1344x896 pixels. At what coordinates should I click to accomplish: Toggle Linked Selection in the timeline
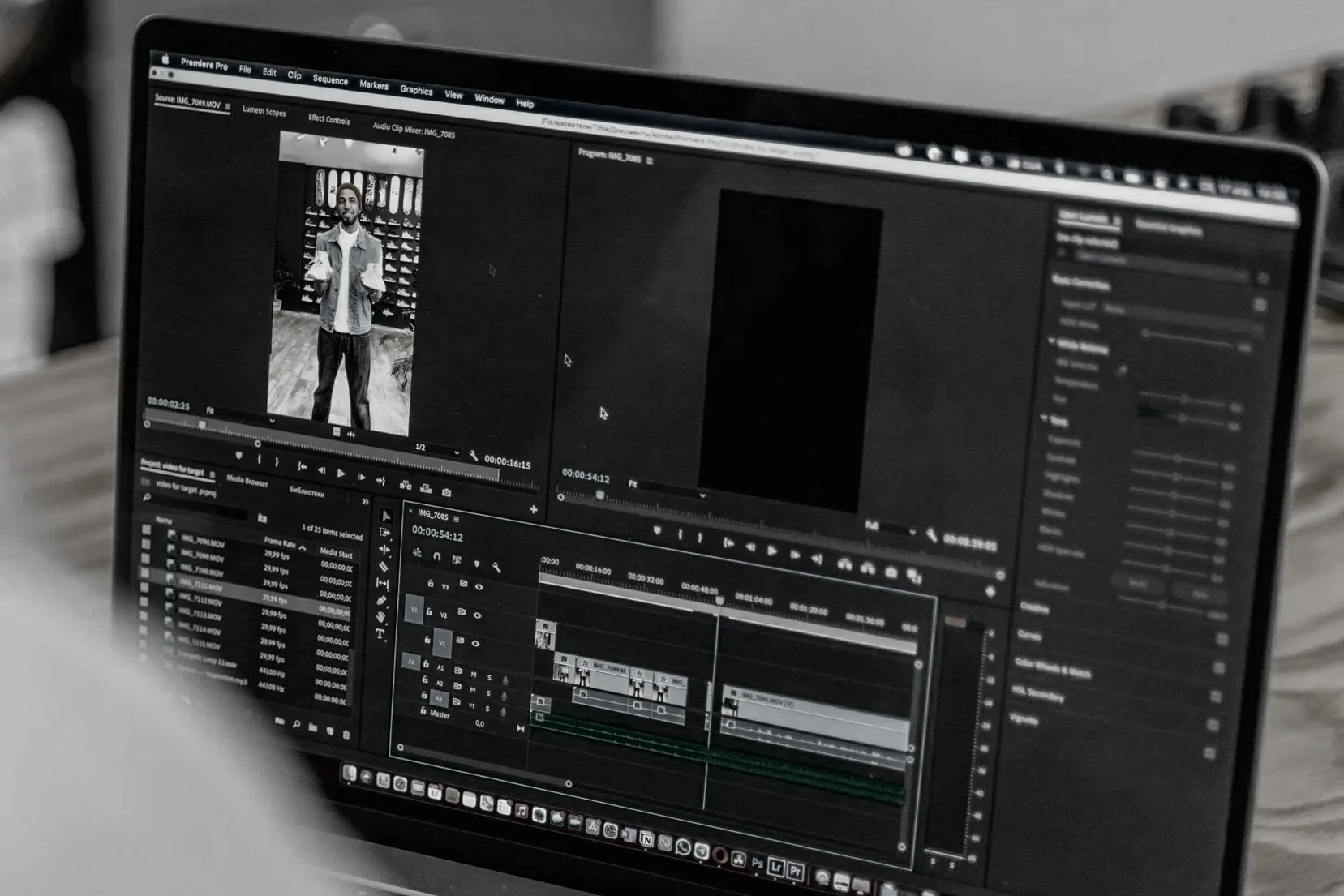[x=457, y=560]
